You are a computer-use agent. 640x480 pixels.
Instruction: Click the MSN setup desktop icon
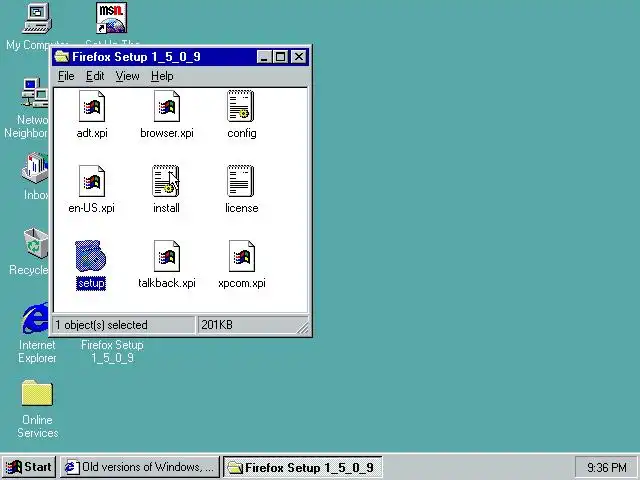(111, 18)
